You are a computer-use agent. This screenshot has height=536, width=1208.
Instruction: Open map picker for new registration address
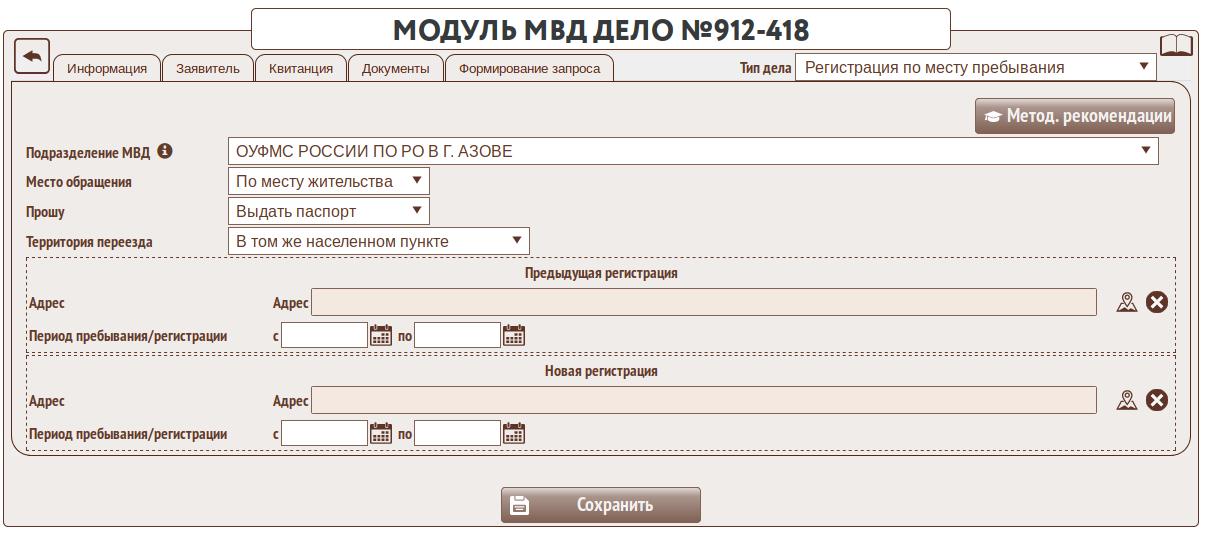[1127, 400]
